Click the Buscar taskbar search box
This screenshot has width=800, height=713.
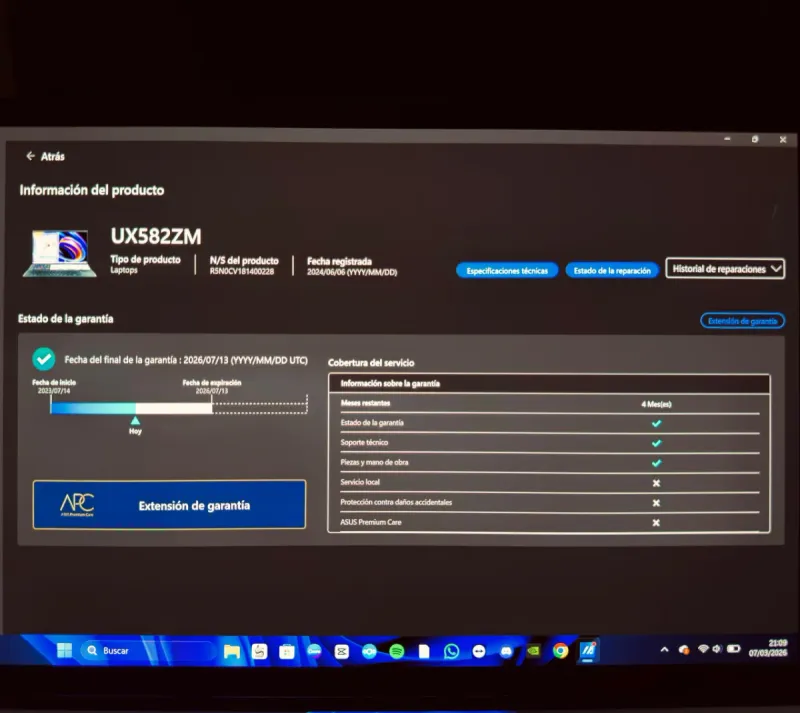(x=147, y=651)
